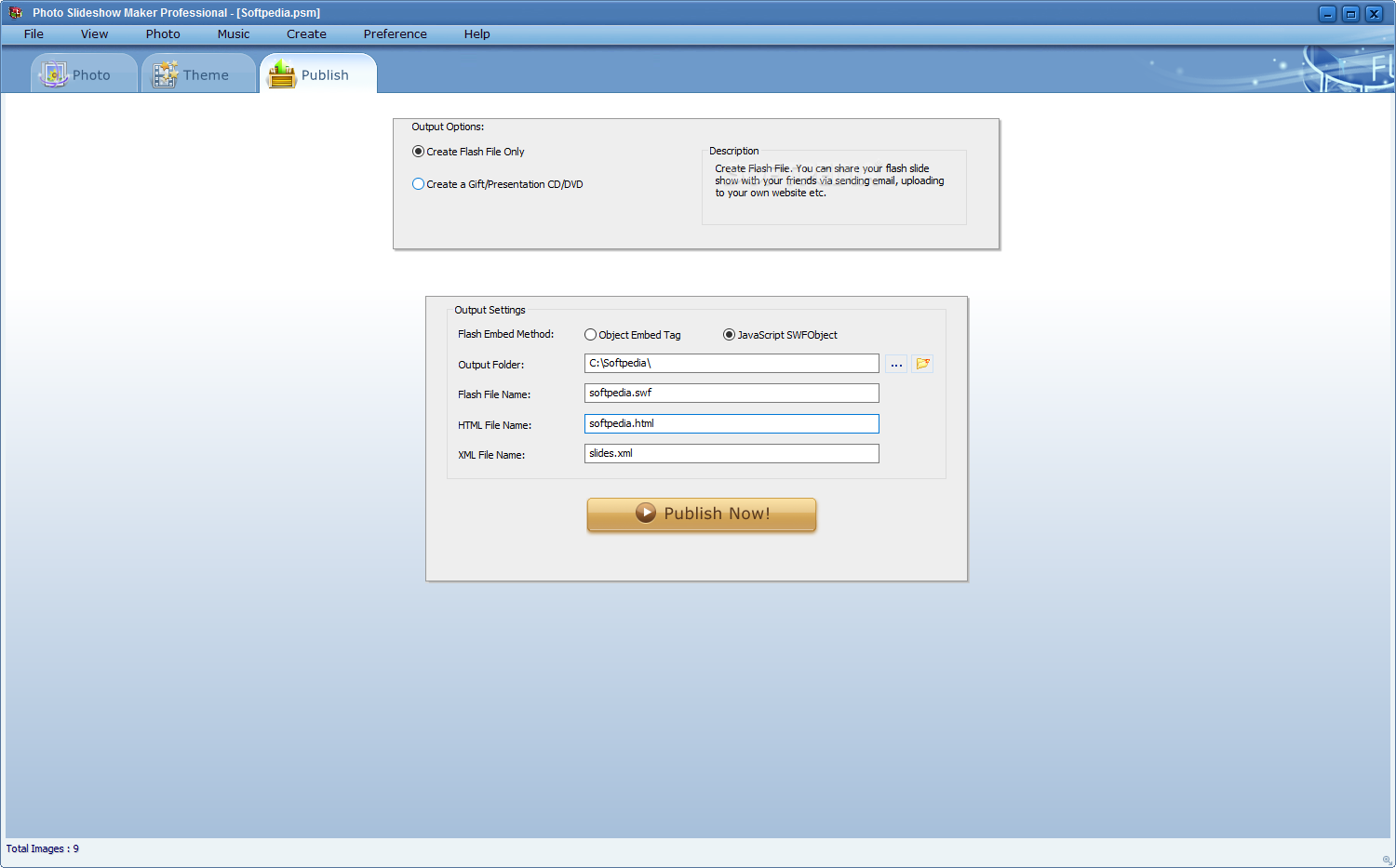Minimize the application window
Screen dimensions: 1396x868
tap(1327, 13)
